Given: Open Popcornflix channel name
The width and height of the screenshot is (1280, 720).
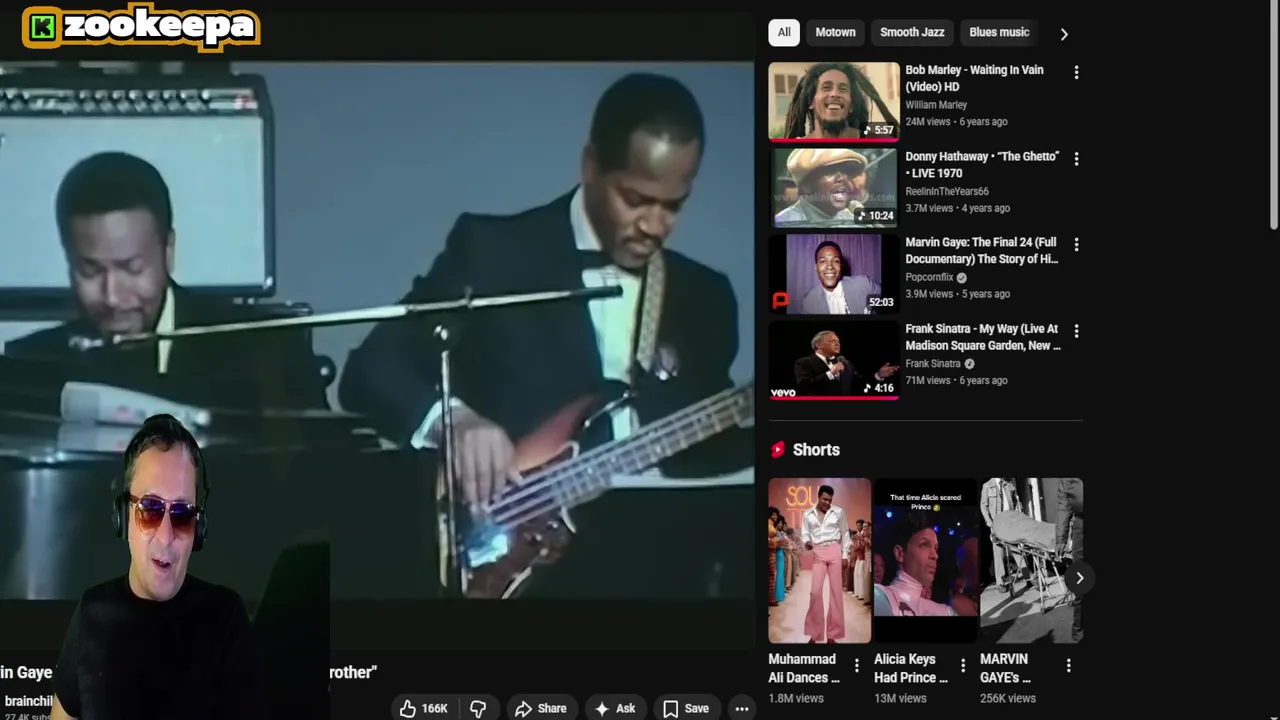Looking at the screenshot, I should click(x=929, y=277).
